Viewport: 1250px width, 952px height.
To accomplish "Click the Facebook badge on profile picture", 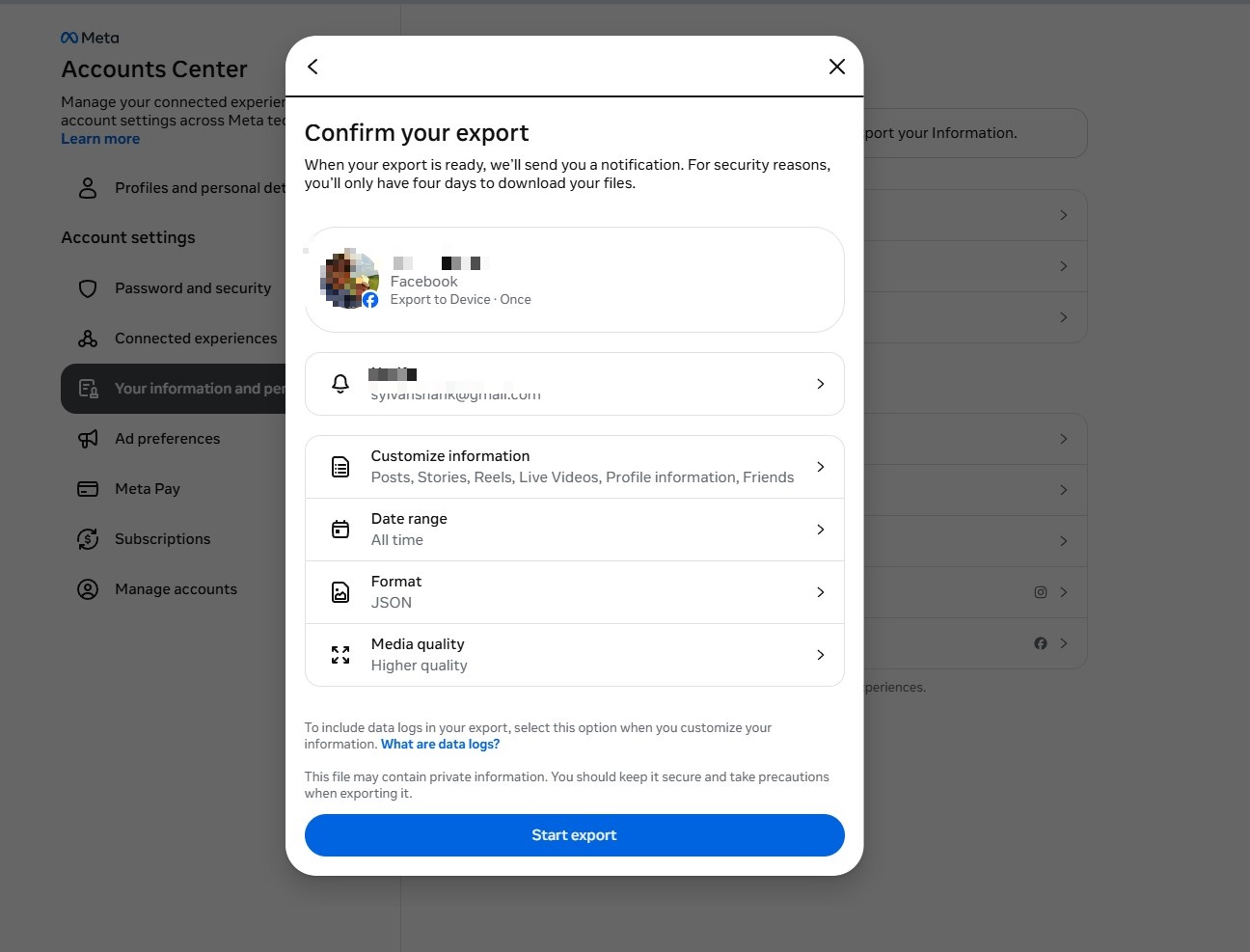I will tap(370, 300).
